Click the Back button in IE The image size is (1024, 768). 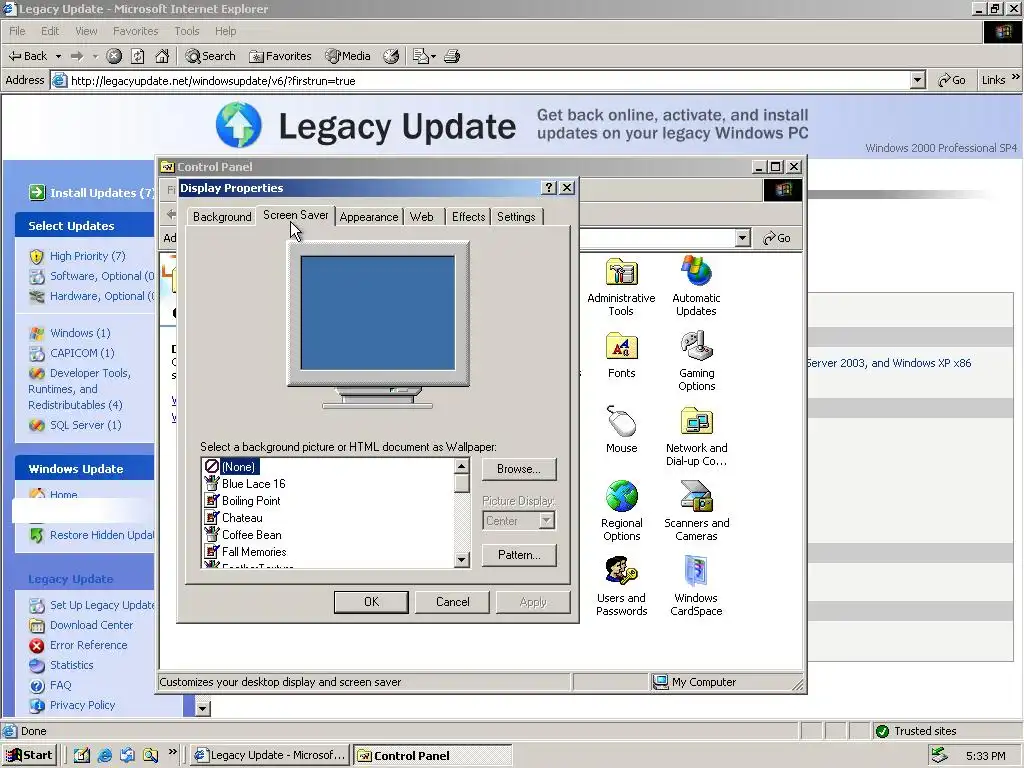[28, 56]
